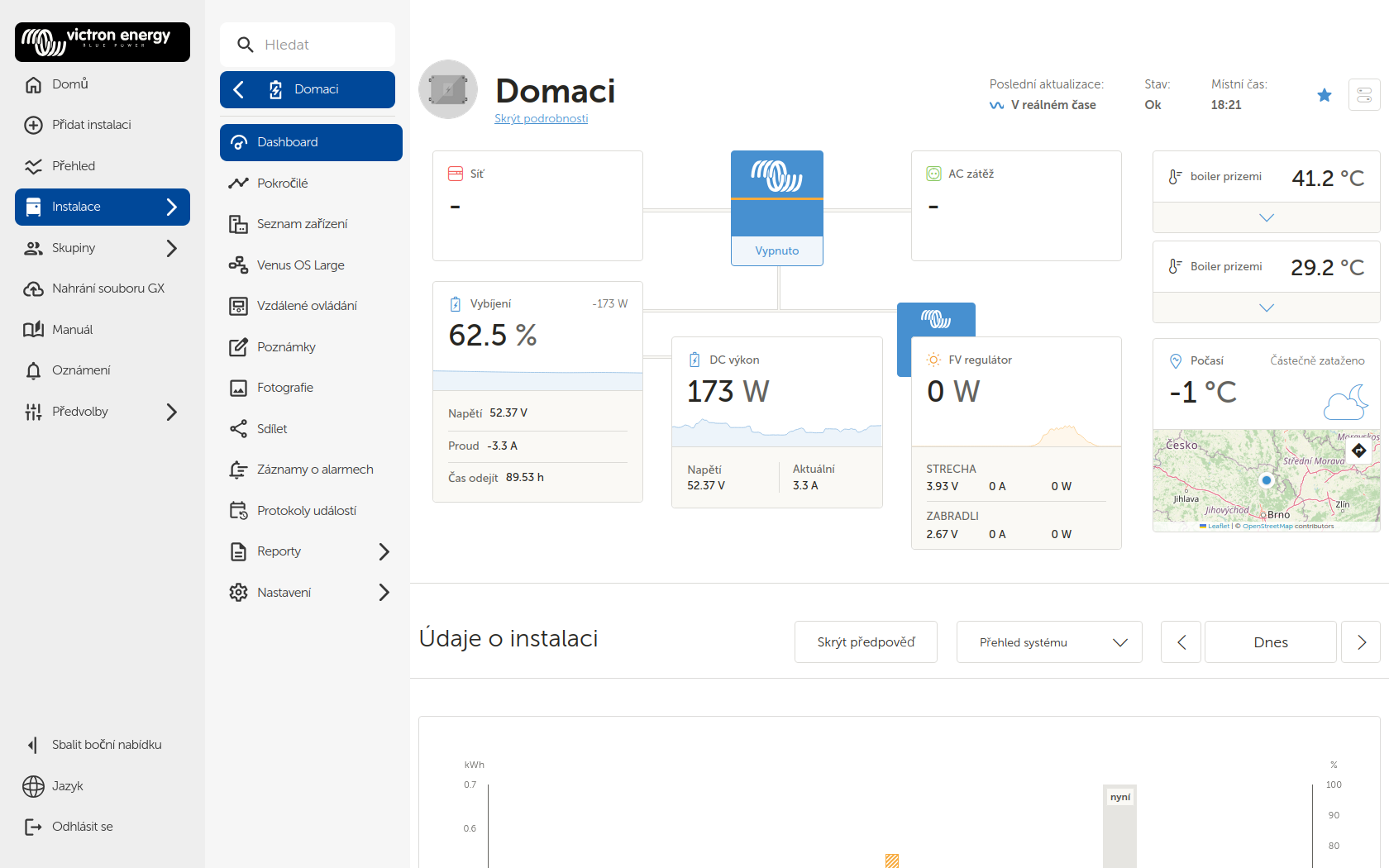Expand the Boiler prizemi 29.2 °C widget

point(1266,308)
